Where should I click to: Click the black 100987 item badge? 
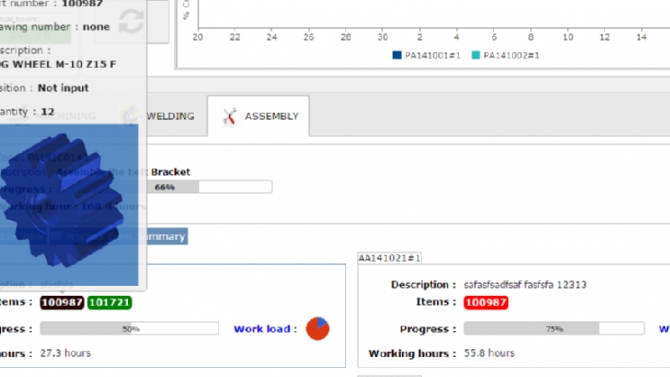point(62,303)
